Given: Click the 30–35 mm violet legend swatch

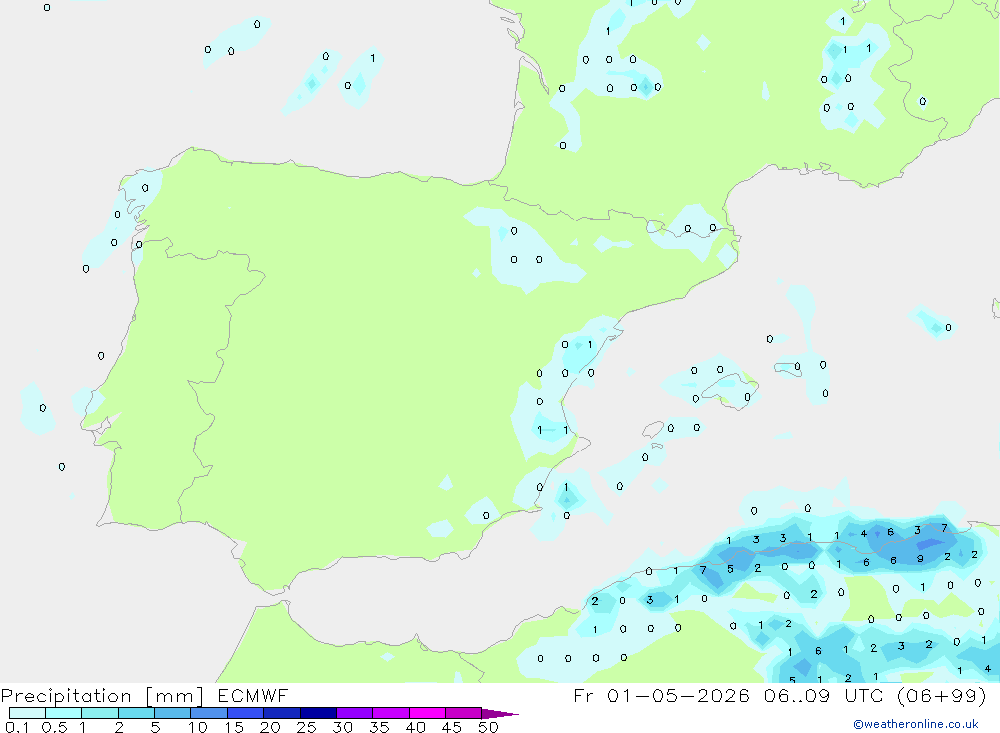Looking at the screenshot, I should (x=355, y=713).
